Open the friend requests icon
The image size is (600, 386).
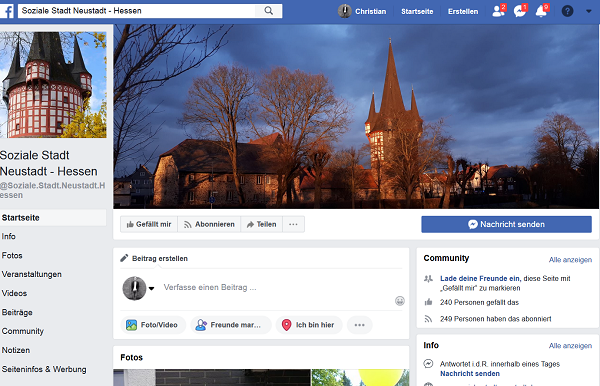click(499, 11)
